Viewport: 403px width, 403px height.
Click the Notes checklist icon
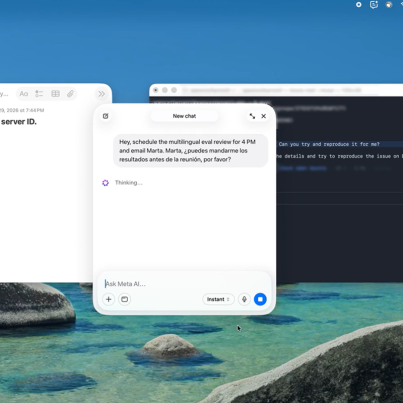39,94
